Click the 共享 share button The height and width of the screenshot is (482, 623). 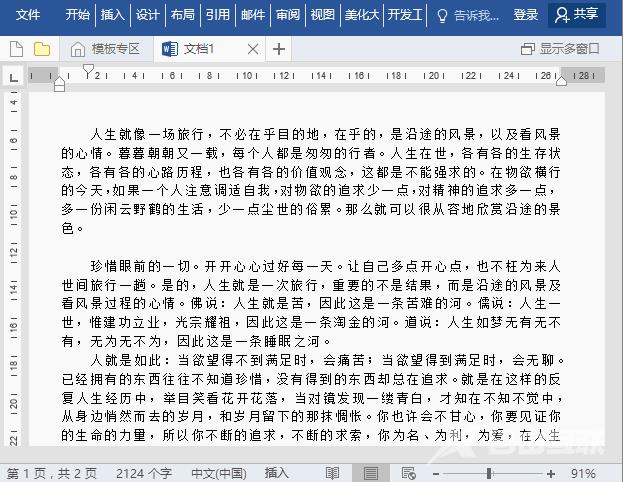(x=578, y=15)
